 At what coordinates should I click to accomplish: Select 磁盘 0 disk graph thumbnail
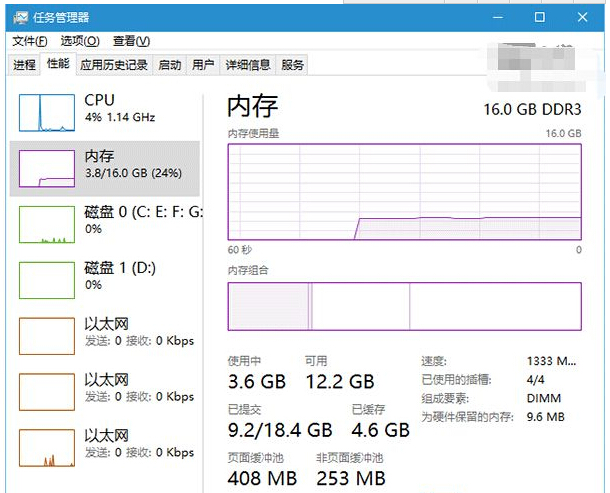point(47,224)
